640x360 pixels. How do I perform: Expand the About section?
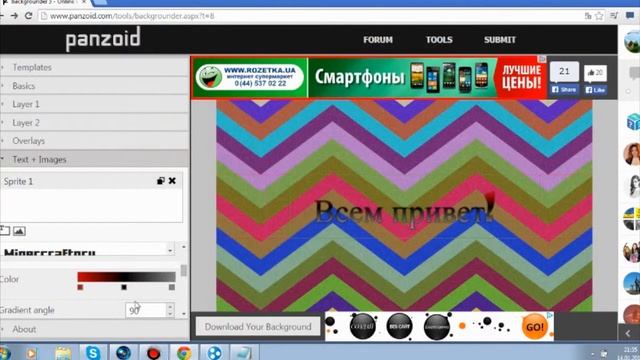[94, 329]
